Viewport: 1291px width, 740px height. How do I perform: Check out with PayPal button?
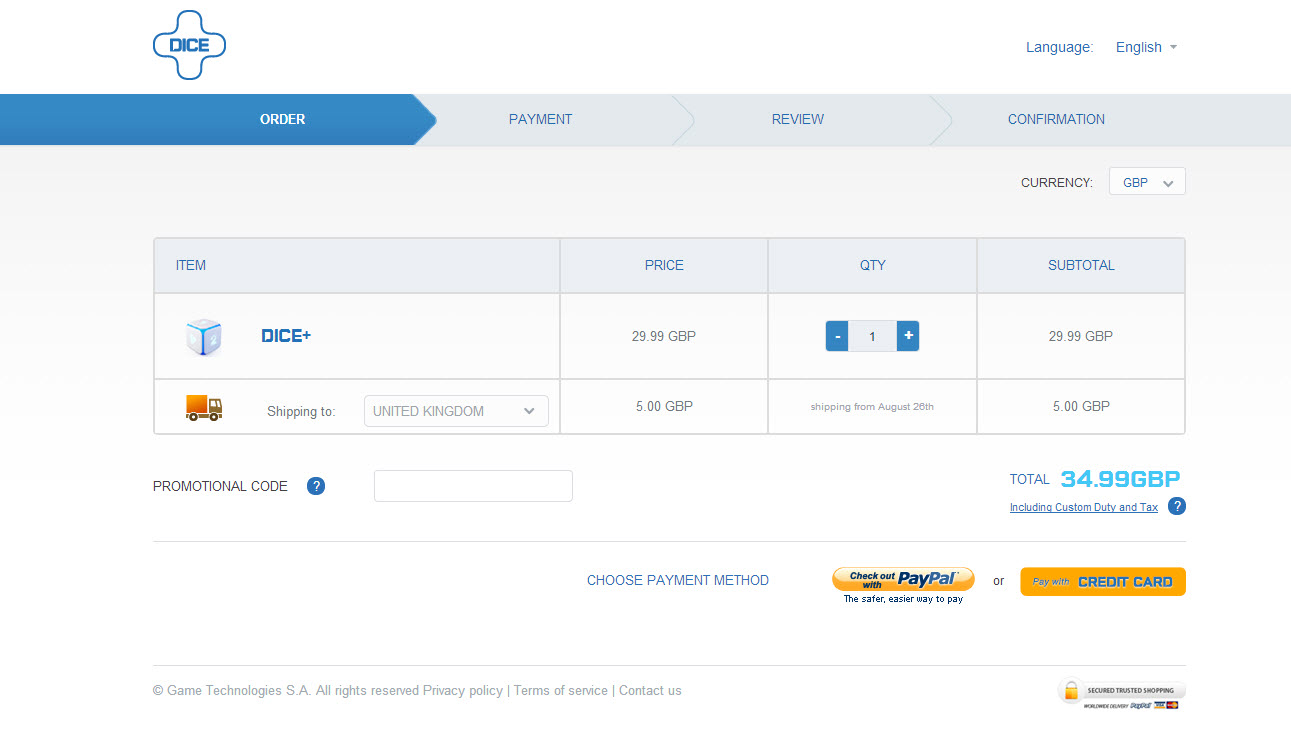point(903,579)
